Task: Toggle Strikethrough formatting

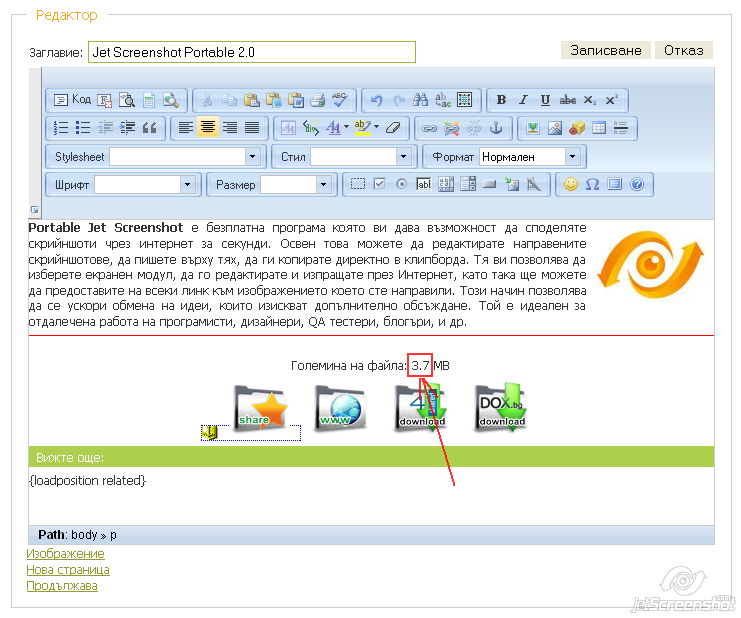Action: 568,100
